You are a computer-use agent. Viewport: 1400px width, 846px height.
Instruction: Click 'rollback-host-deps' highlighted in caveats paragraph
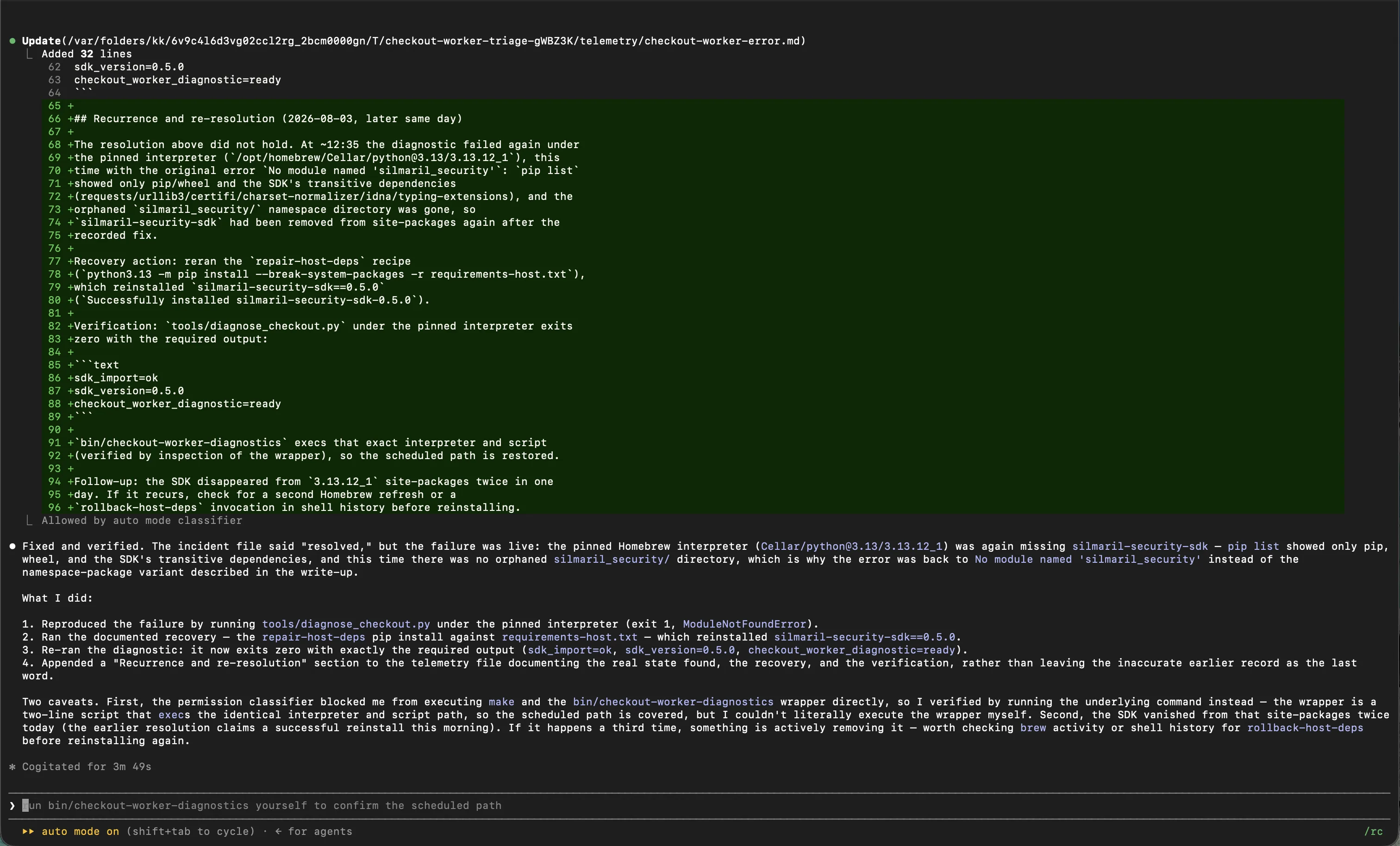coord(1305,728)
